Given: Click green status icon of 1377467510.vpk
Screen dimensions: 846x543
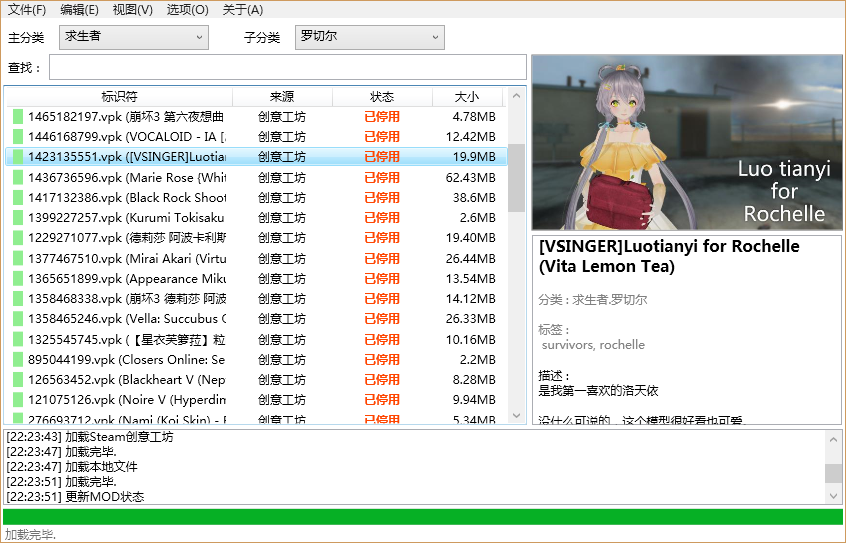Looking at the screenshot, I should click(x=18, y=258).
